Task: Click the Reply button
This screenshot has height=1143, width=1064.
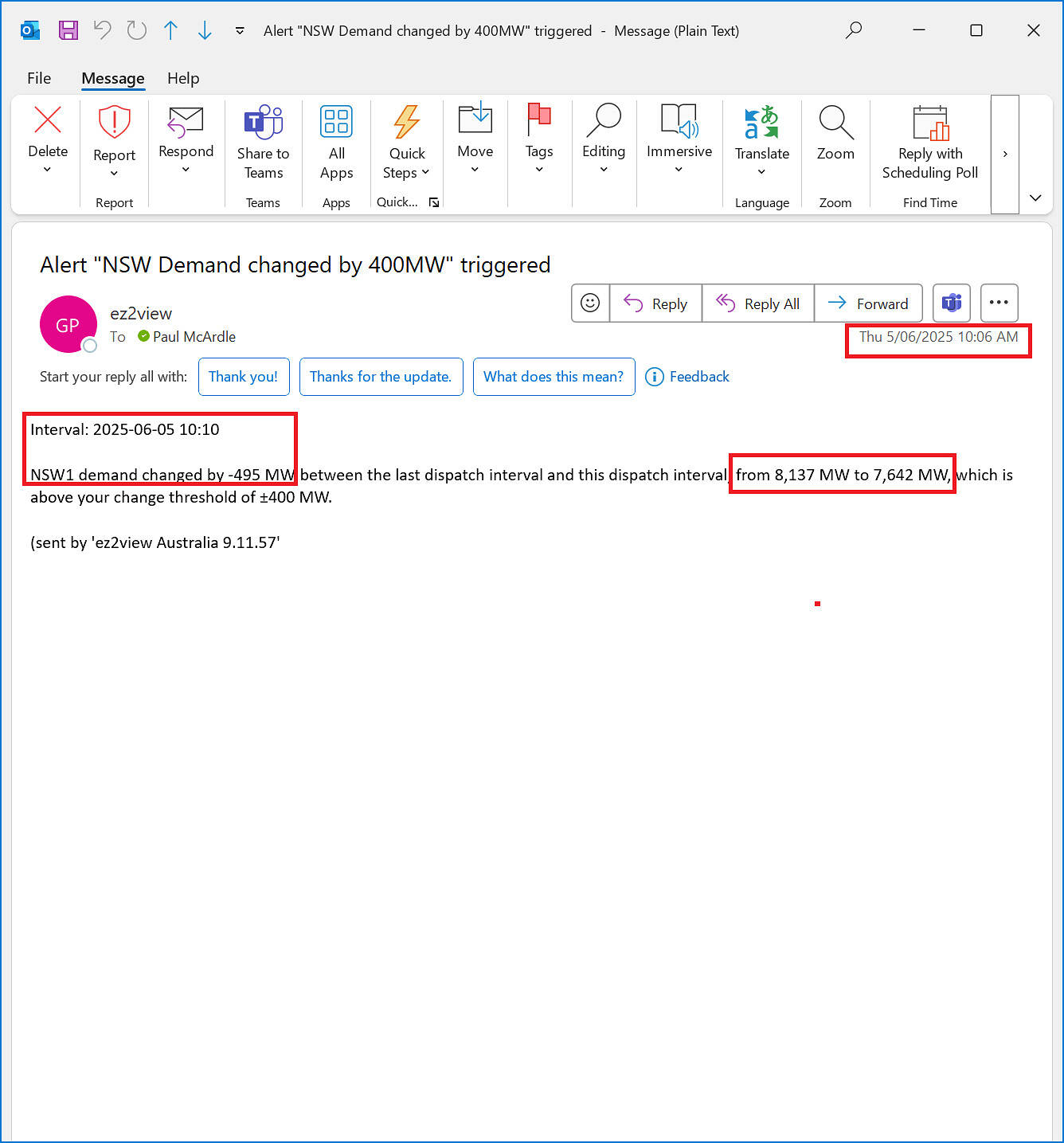Action: coord(655,303)
